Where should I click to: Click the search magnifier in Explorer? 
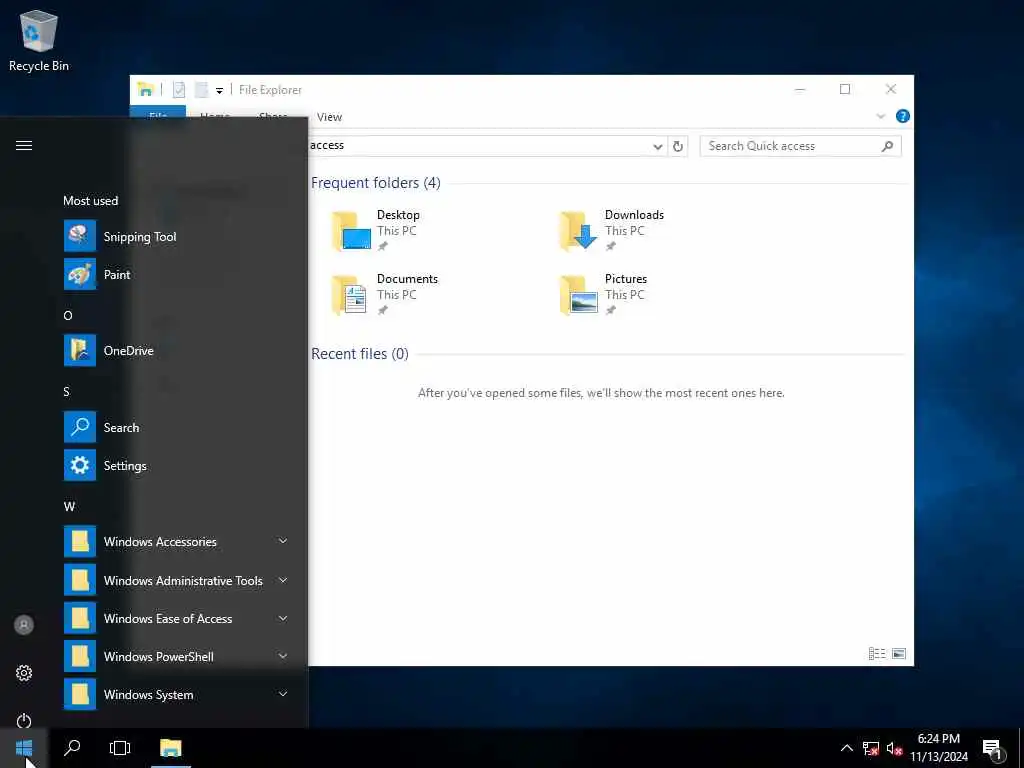click(x=887, y=146)
